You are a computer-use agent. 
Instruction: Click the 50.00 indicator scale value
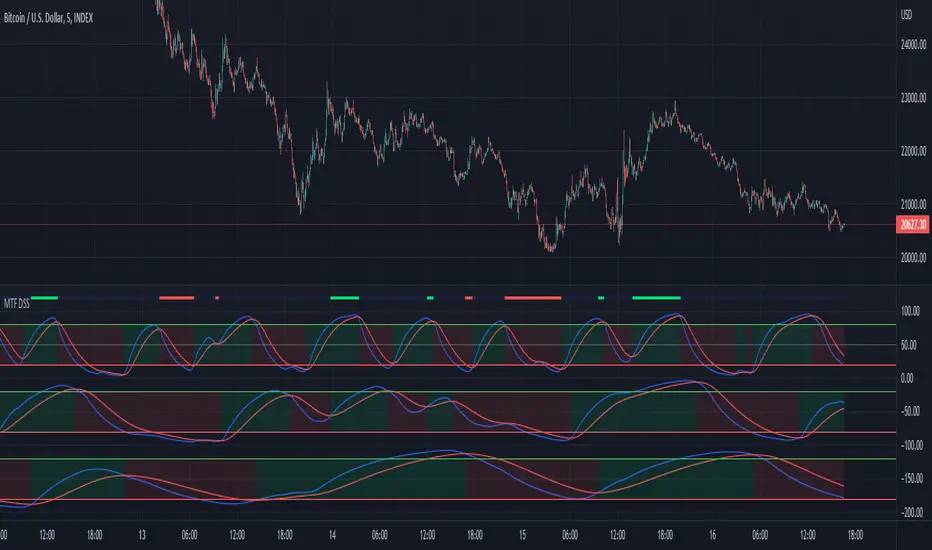(909, 345)
